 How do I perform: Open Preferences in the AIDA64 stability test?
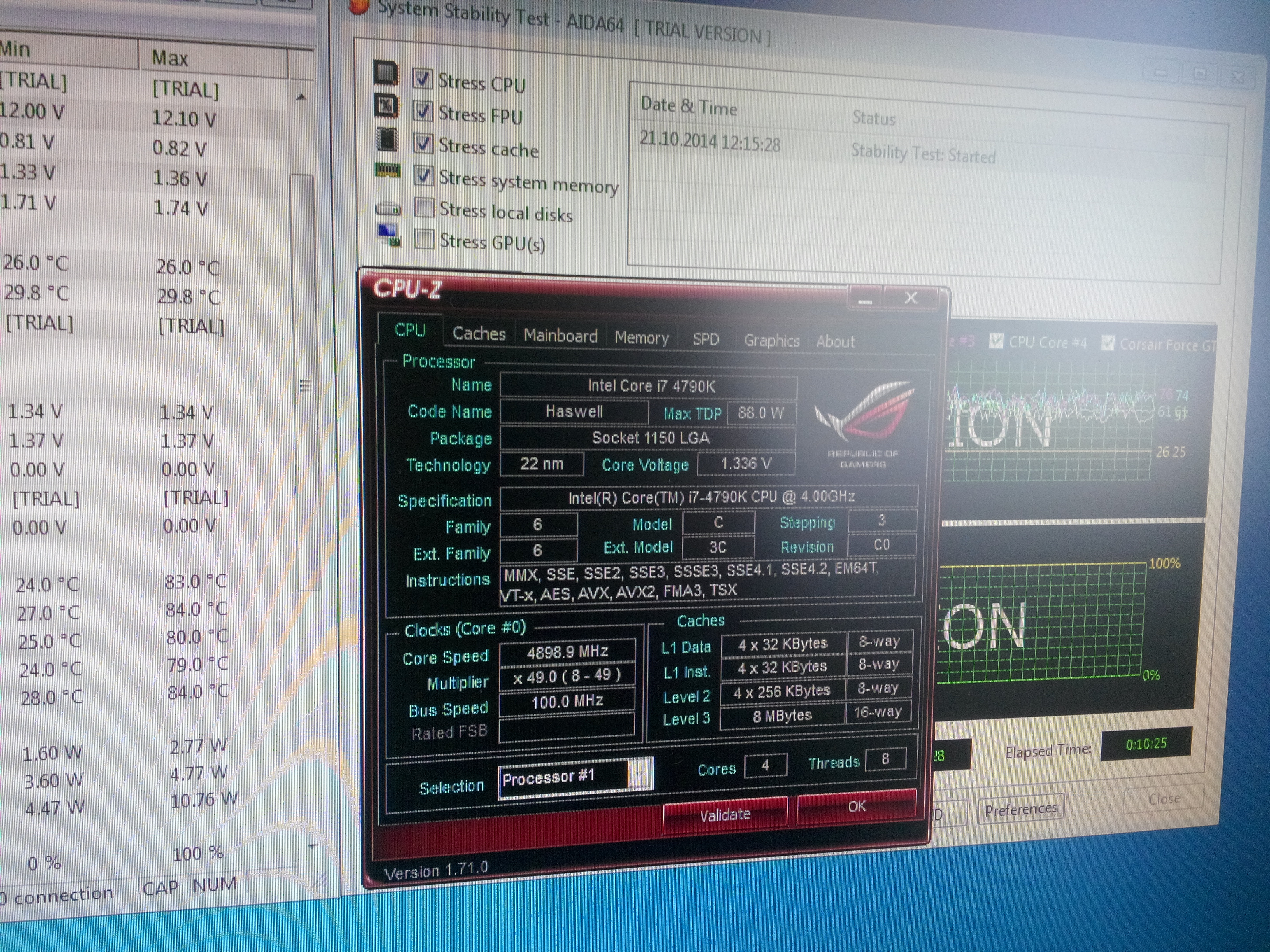point(1021,809)
